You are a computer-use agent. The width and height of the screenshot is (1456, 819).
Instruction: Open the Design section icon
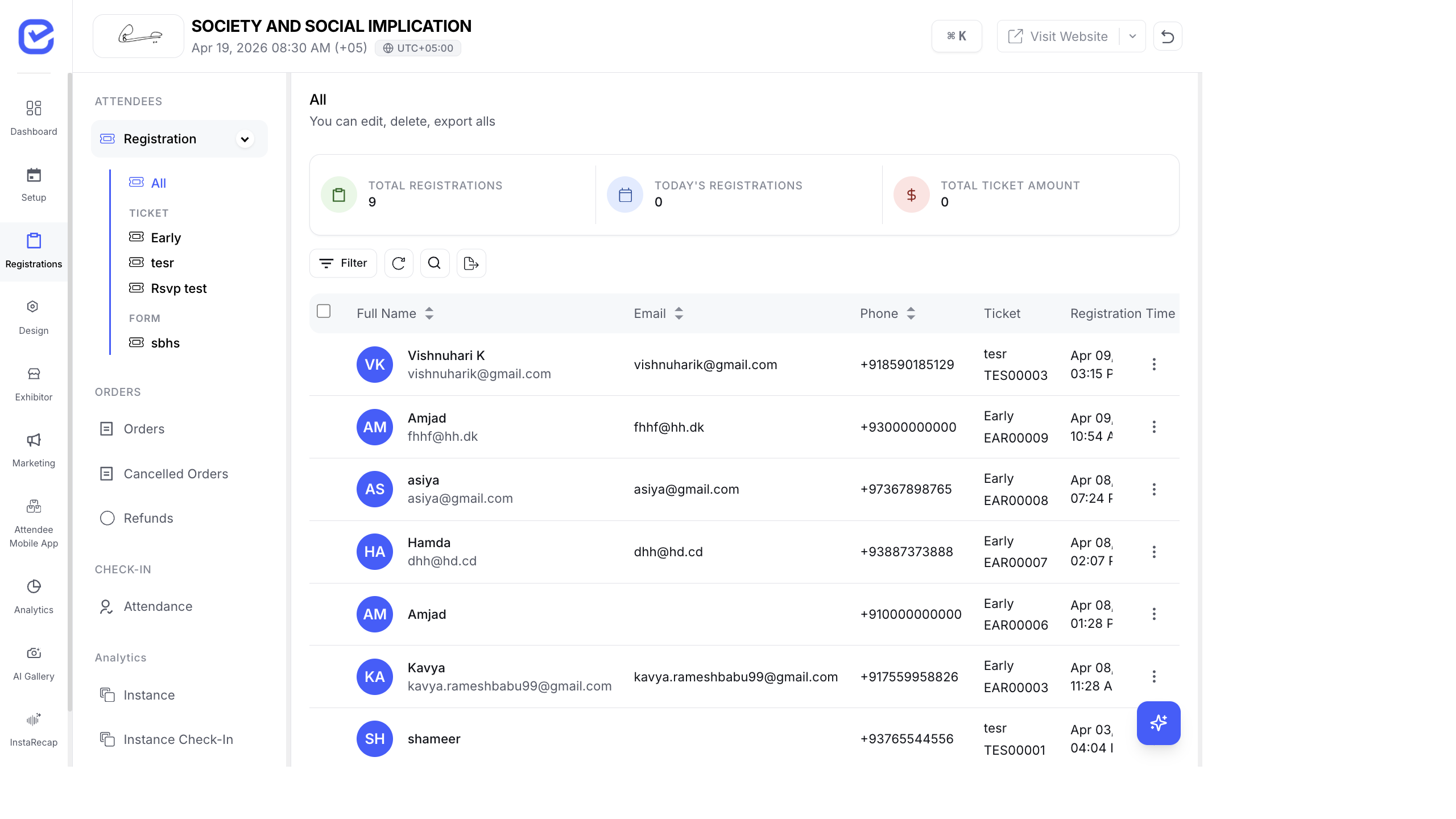point(34,307)
